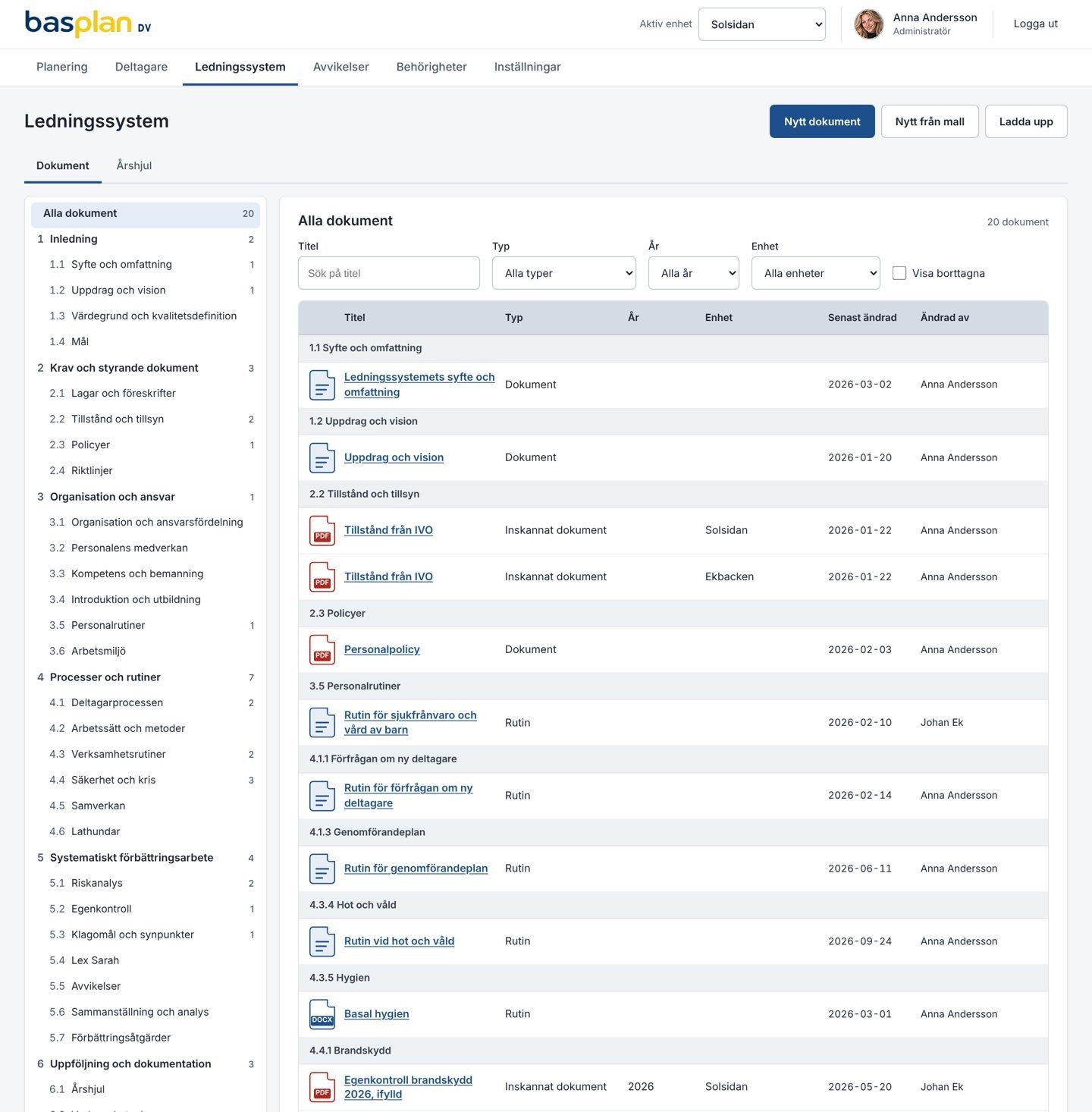Click the Logga ut link

(x=1036, y=24)
